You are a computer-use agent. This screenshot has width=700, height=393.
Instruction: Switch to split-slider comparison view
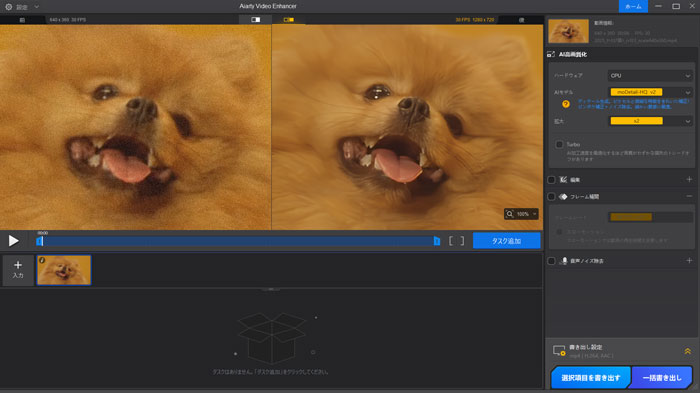point(255,20)
